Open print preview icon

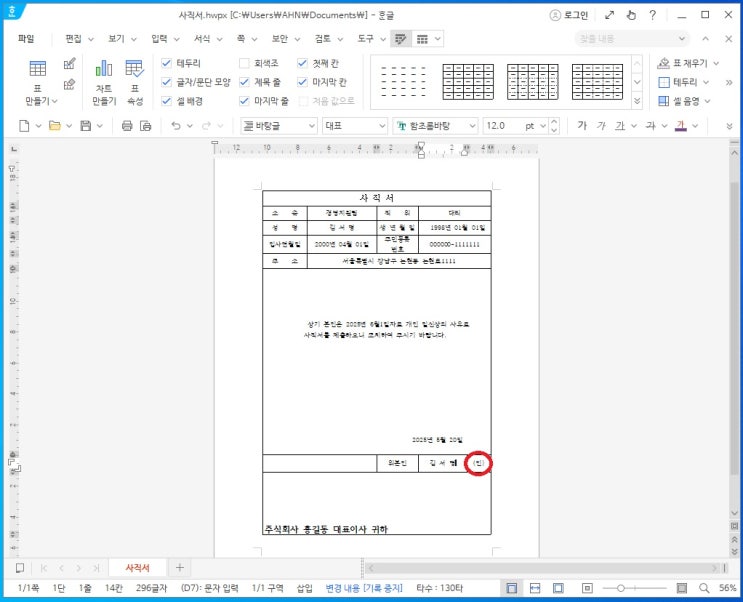(145, 126)
